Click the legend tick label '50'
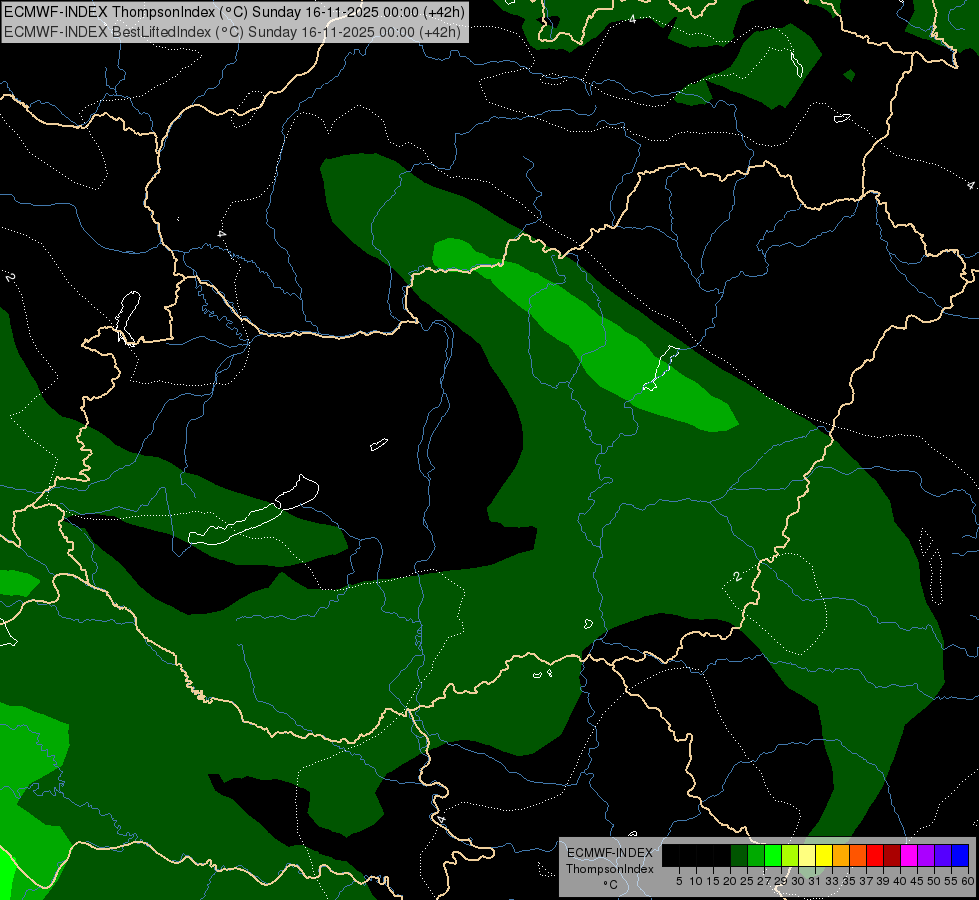 click(x=934, y=881)
